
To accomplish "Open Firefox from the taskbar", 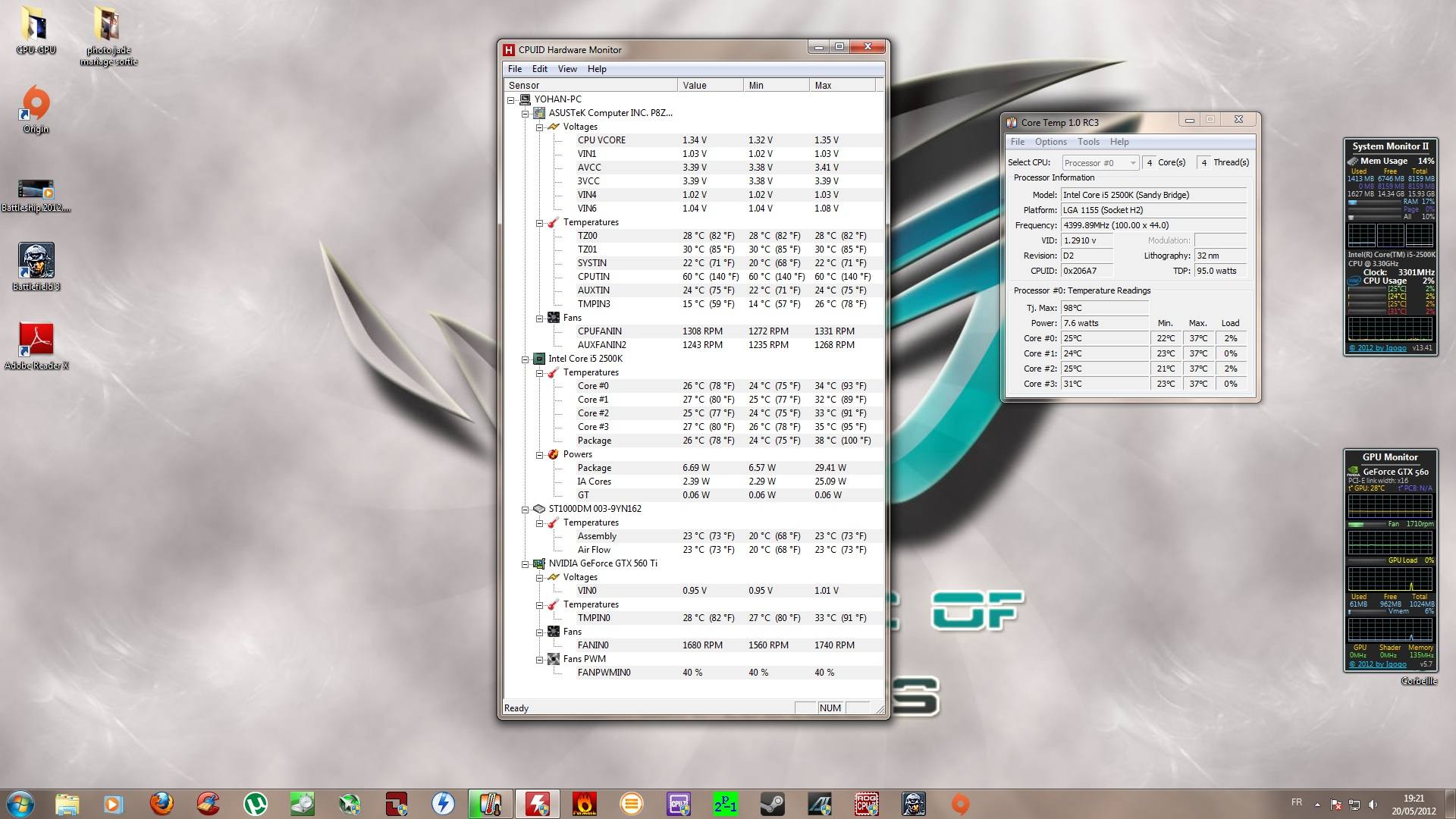I will click(161, 803).
